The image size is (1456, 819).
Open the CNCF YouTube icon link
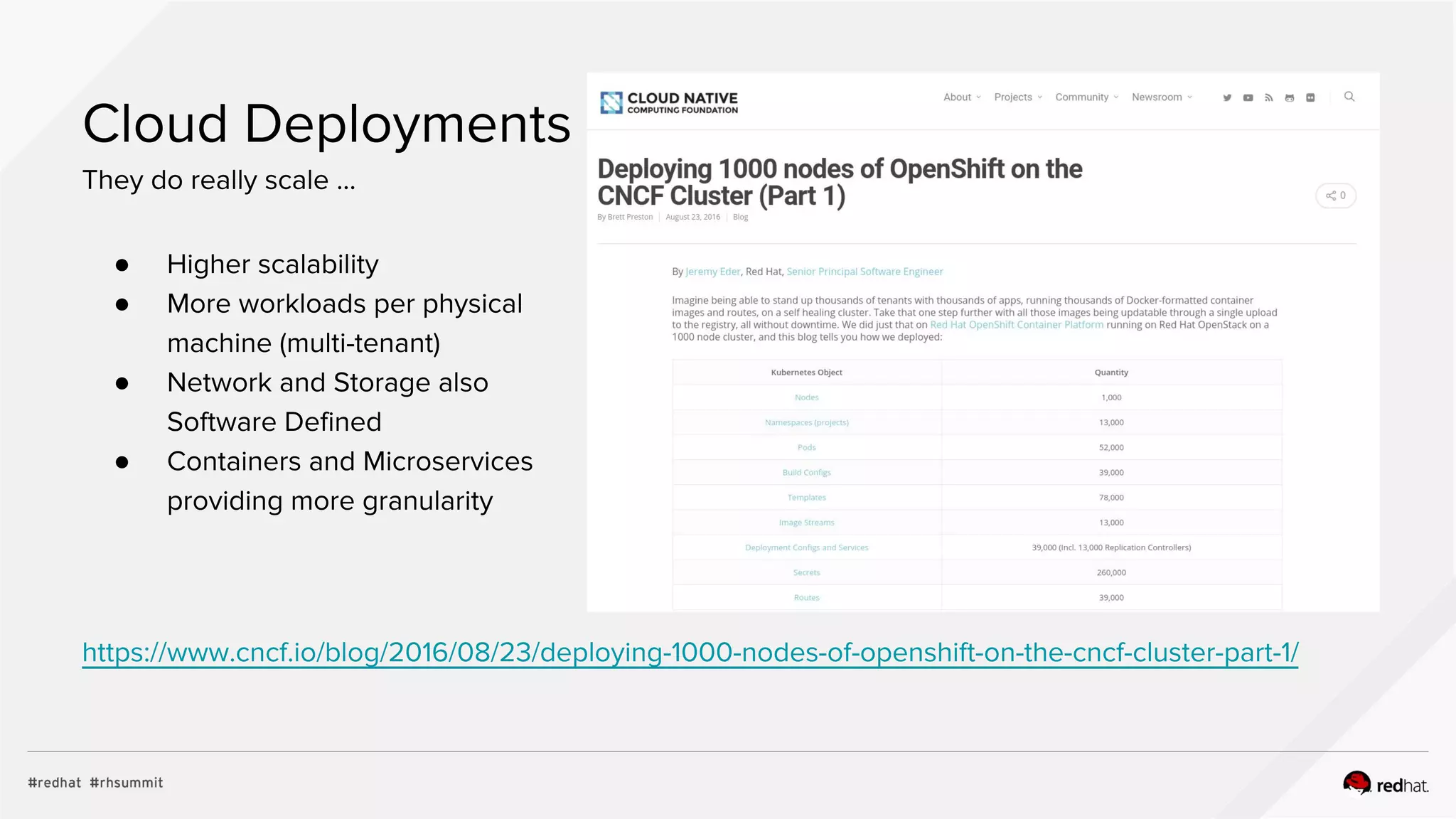[x=1248, y=97]
